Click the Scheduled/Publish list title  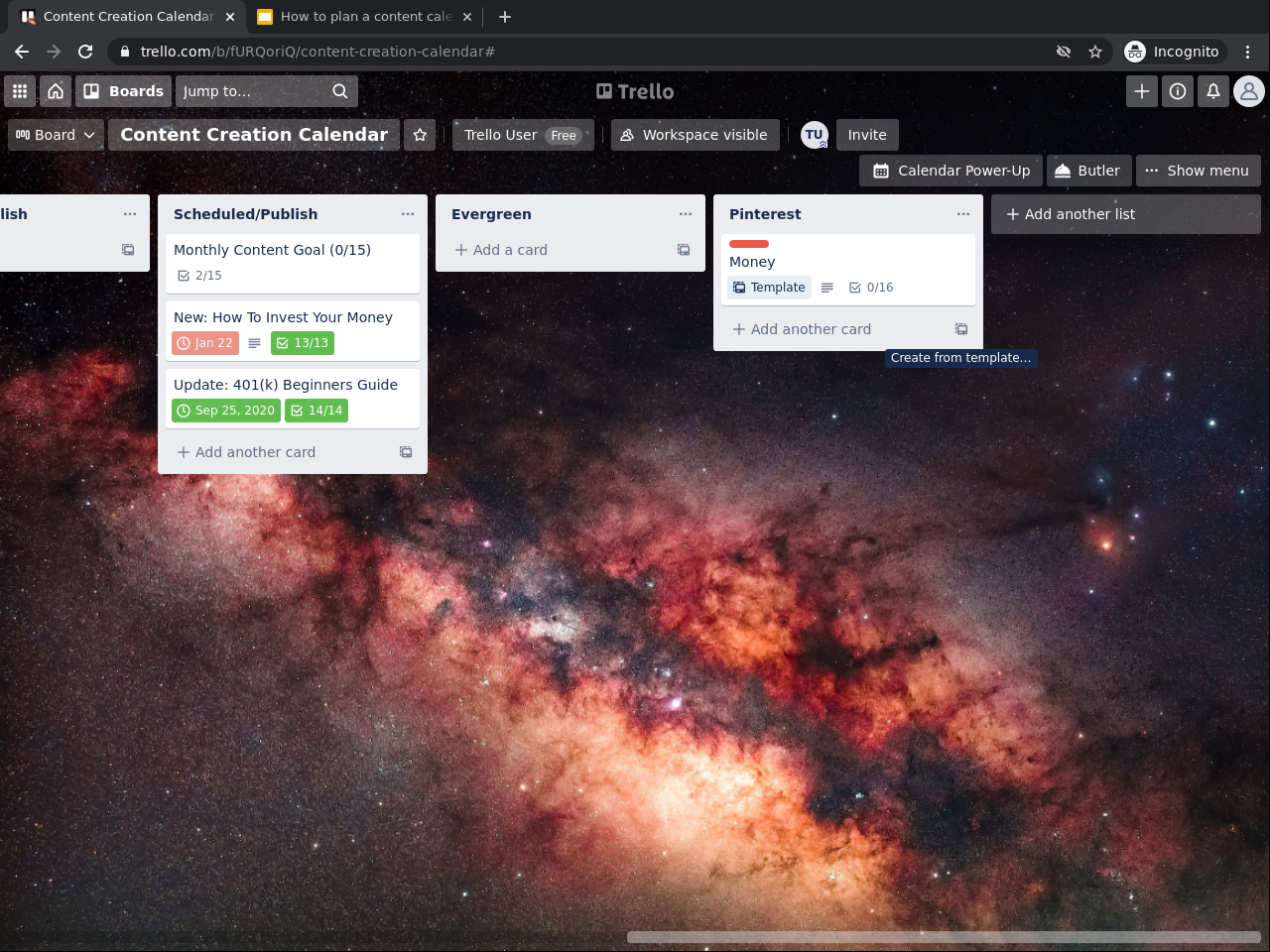246,214
